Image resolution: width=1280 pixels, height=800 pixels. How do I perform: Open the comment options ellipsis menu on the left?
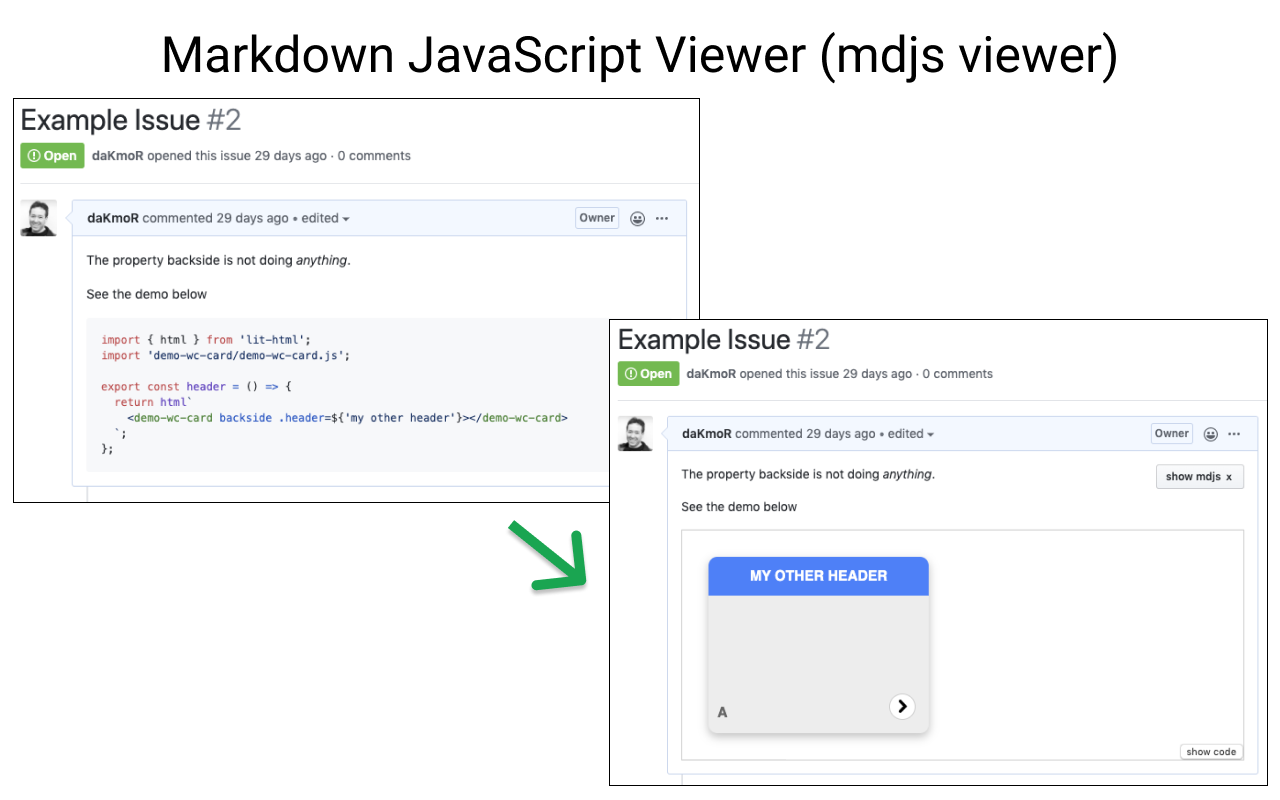point(662,218)
